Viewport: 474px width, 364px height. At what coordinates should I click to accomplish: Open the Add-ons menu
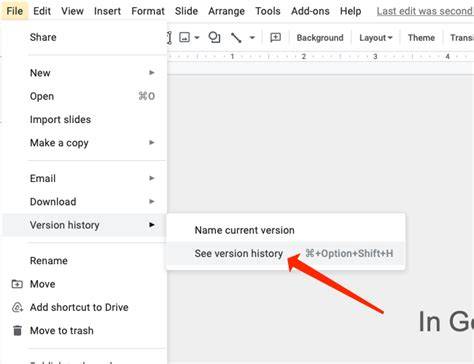point(310,11)
